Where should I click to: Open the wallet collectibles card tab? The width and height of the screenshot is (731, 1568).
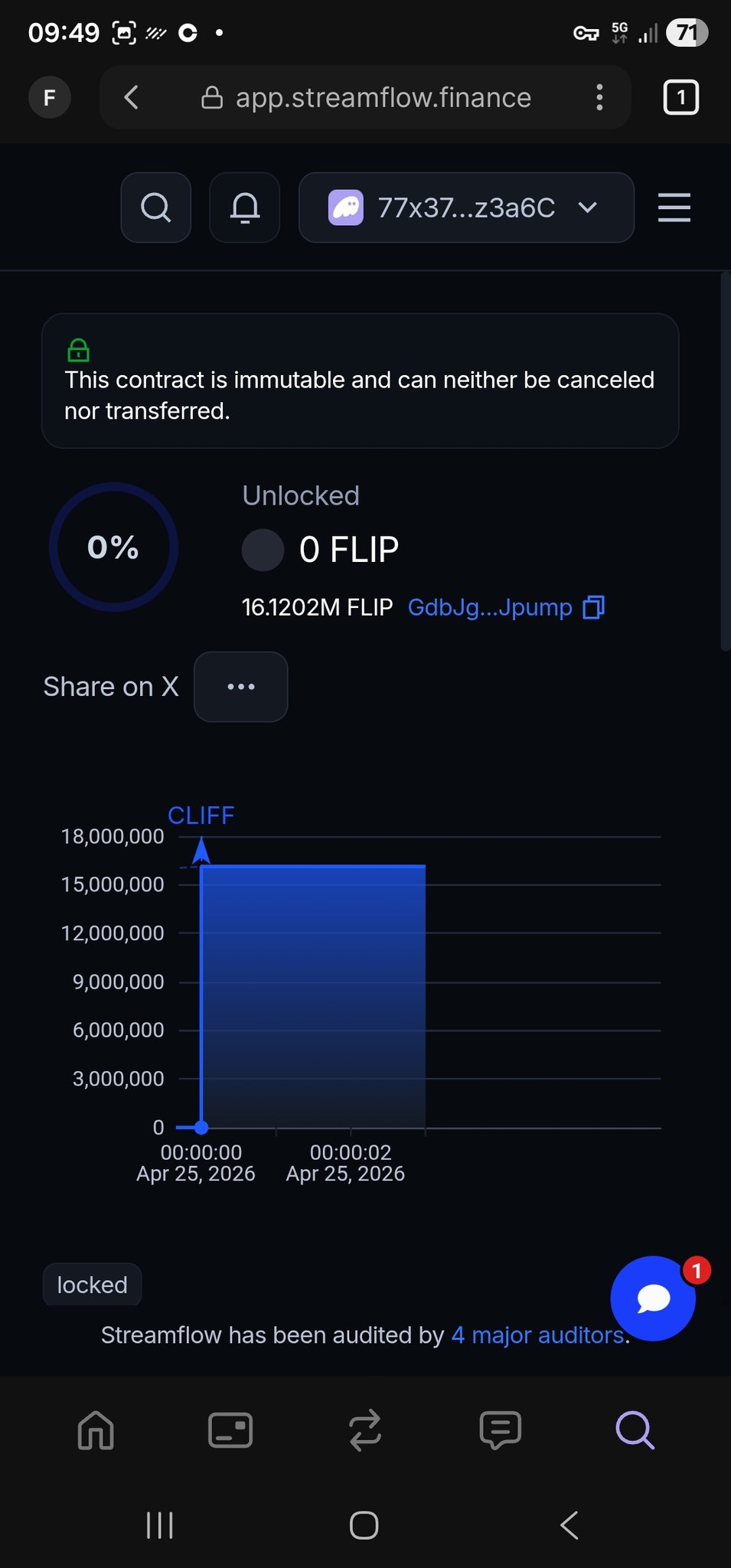point(230,1430)
